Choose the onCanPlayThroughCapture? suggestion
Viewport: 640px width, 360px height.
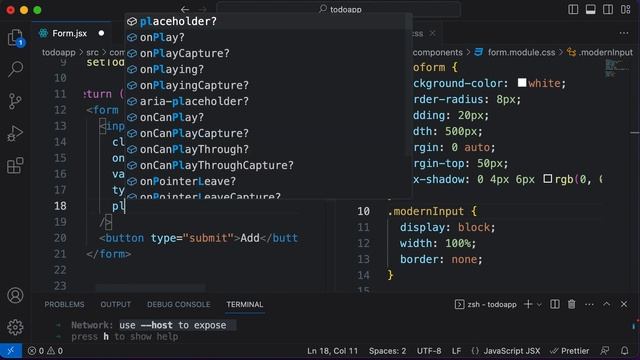[x=267, y=165]
